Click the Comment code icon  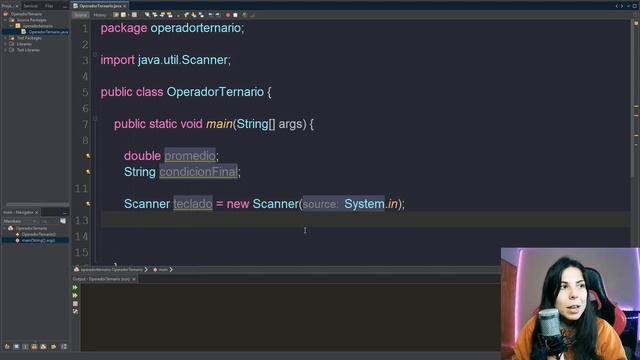tap(244, 15)
